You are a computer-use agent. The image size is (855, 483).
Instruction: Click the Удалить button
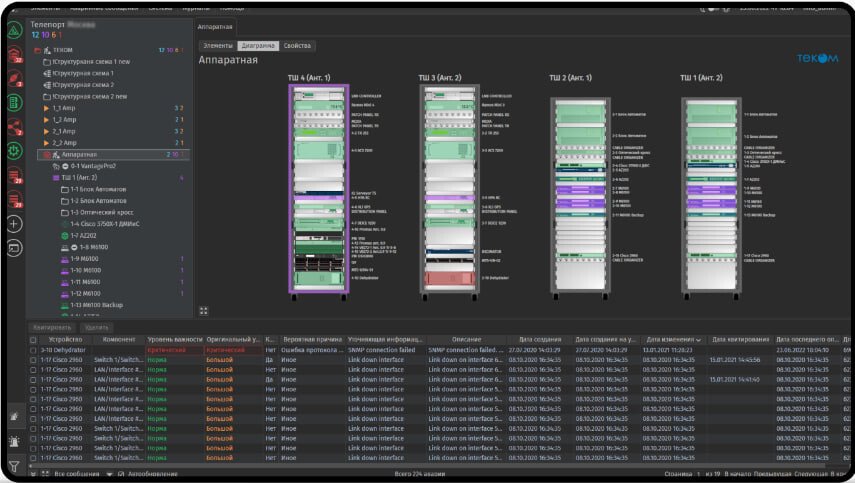pos(96,327)
